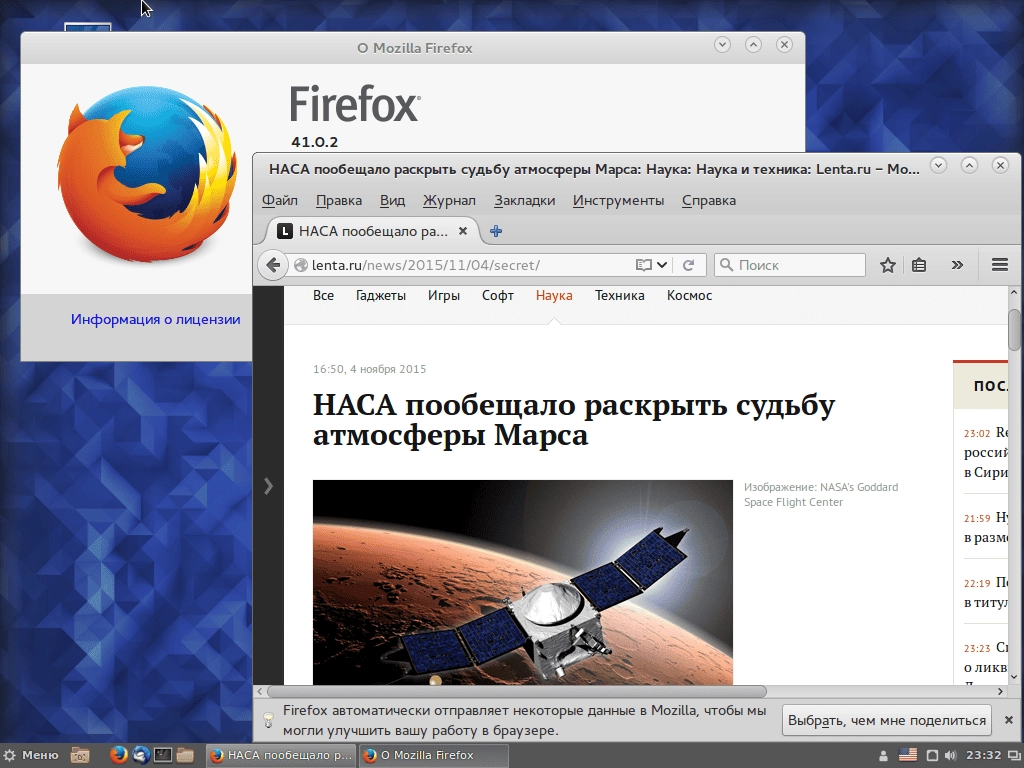Select the Наука section link
This screenshot has width=1024, height=768.
click(554, 295)
